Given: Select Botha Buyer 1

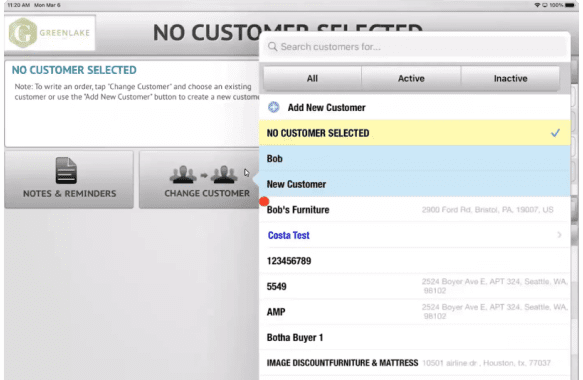Looking at the screenshot, I should click(x=415, y=338).
